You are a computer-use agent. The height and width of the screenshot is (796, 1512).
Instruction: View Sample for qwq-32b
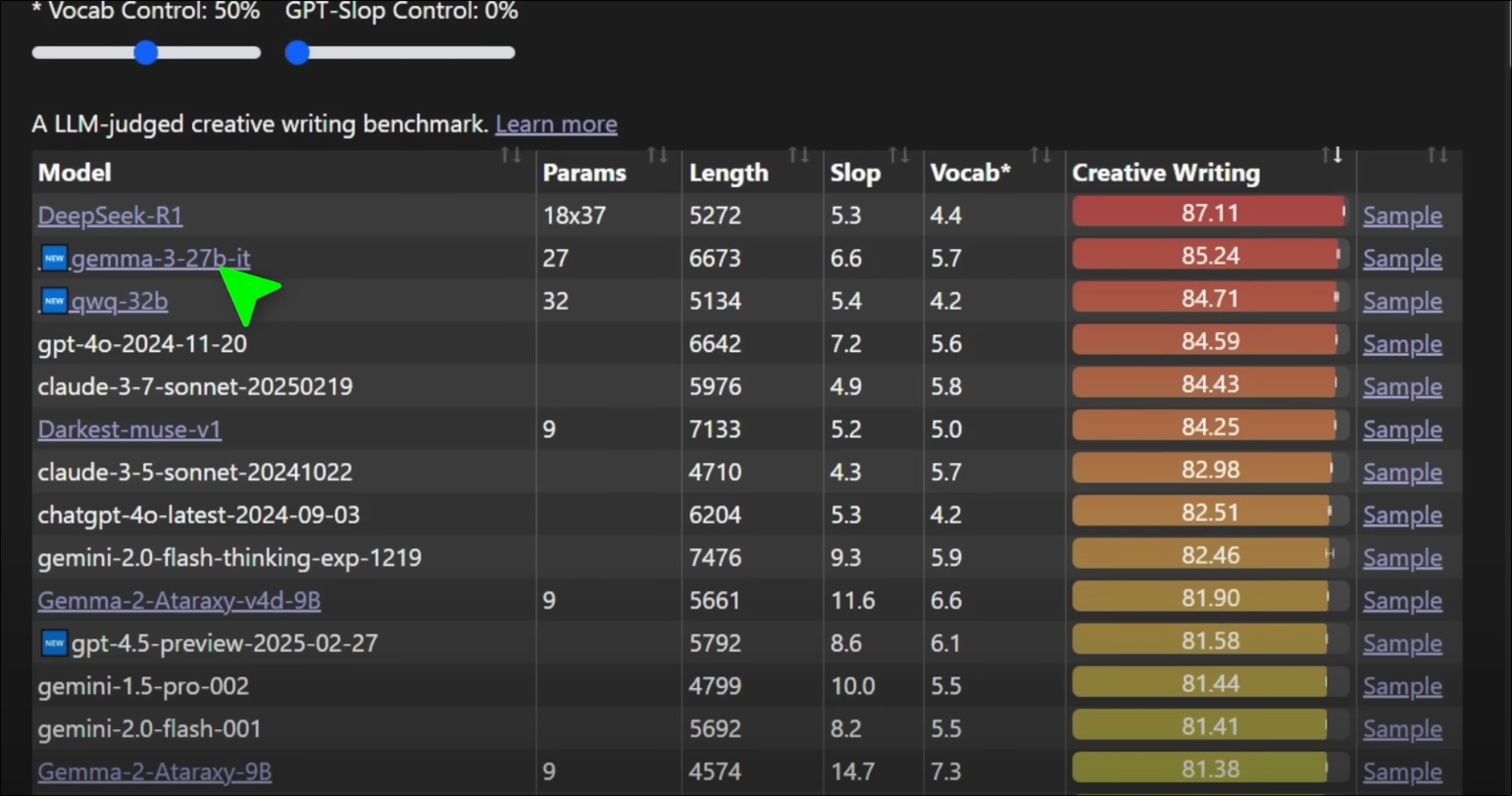coord(1402,301)
